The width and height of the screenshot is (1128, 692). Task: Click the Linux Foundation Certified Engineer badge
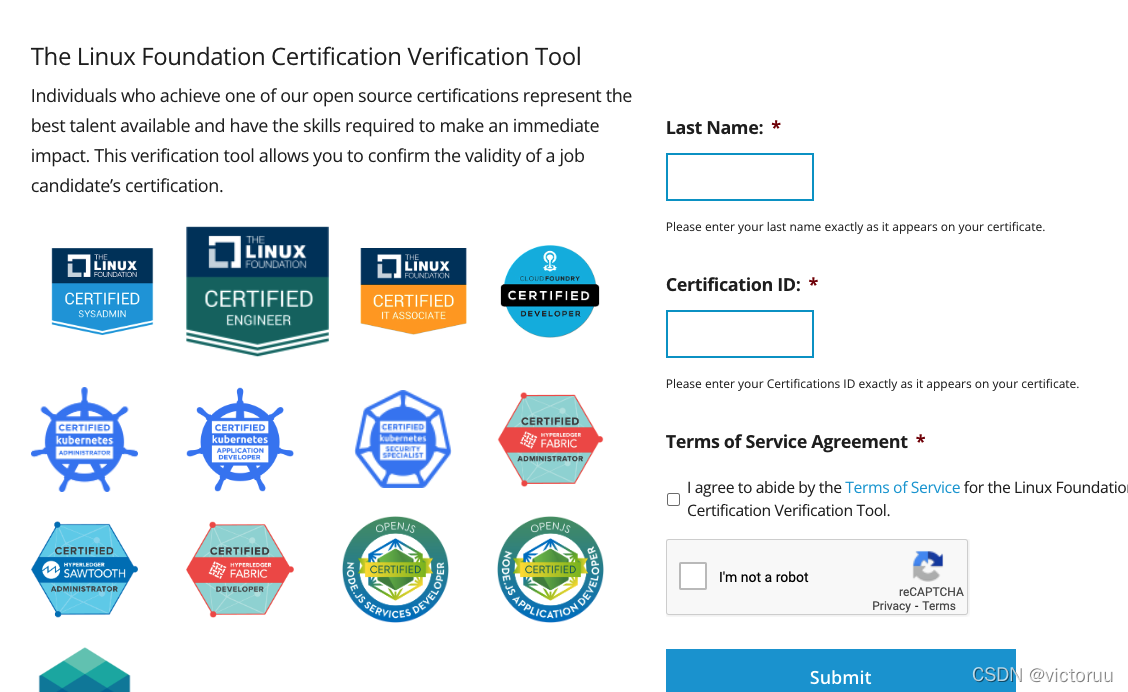point(258,291)
